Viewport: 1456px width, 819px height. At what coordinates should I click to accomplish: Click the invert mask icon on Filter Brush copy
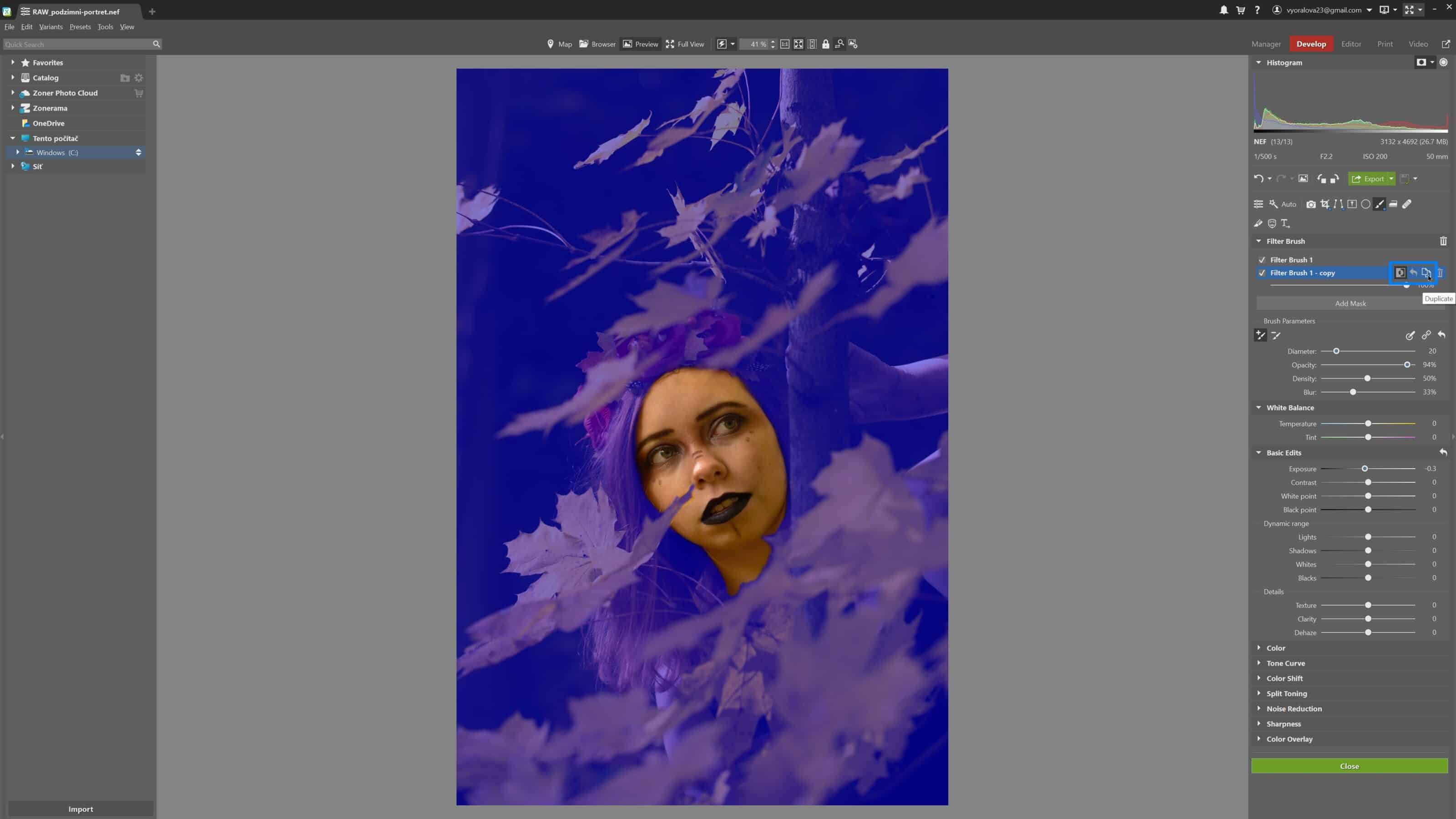coord(1400,273)
